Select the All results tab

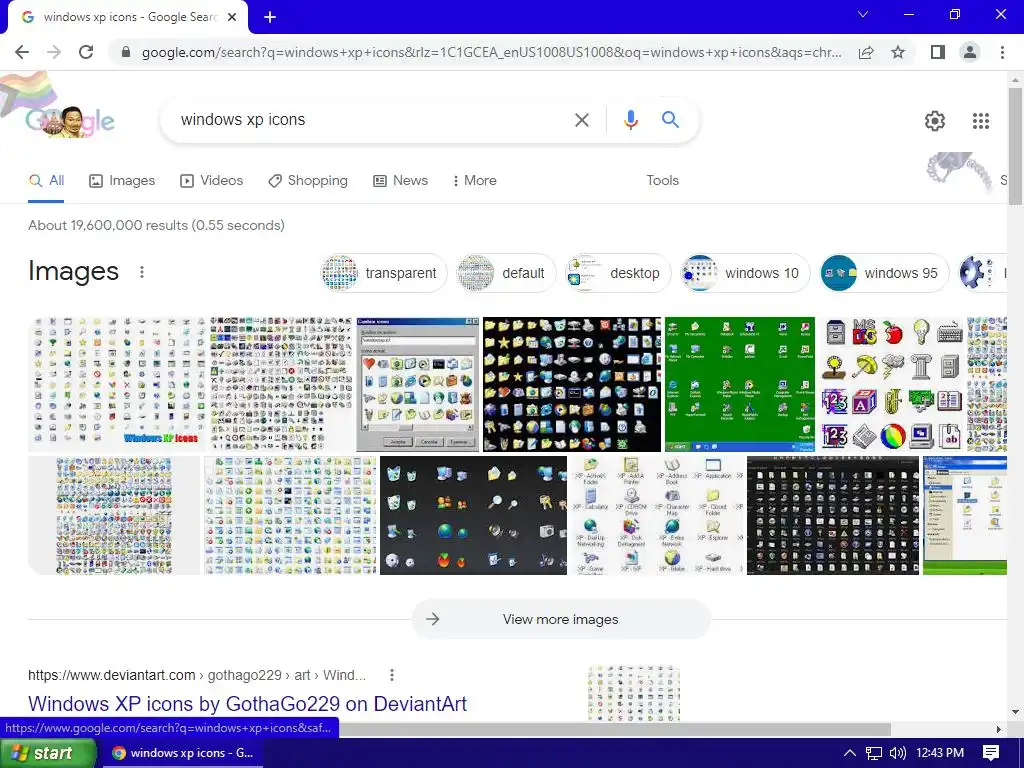(x=46, y=181)
